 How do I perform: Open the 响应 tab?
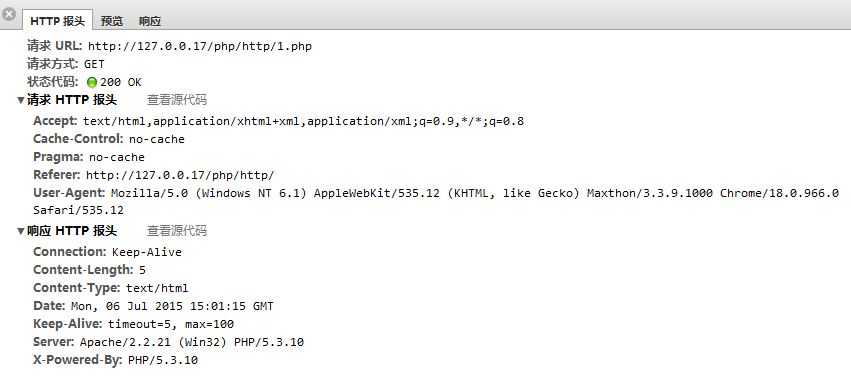(x=150, y=21)
